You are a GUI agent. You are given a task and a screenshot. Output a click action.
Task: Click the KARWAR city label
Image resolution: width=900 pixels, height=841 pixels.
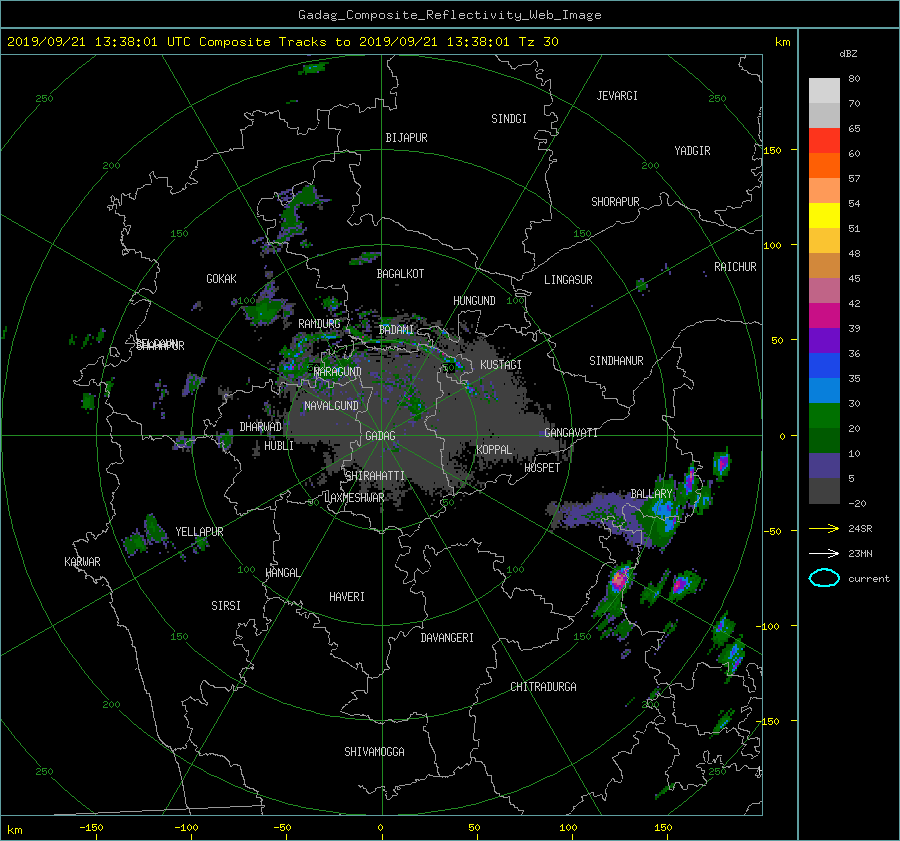[x=83, y=562]
